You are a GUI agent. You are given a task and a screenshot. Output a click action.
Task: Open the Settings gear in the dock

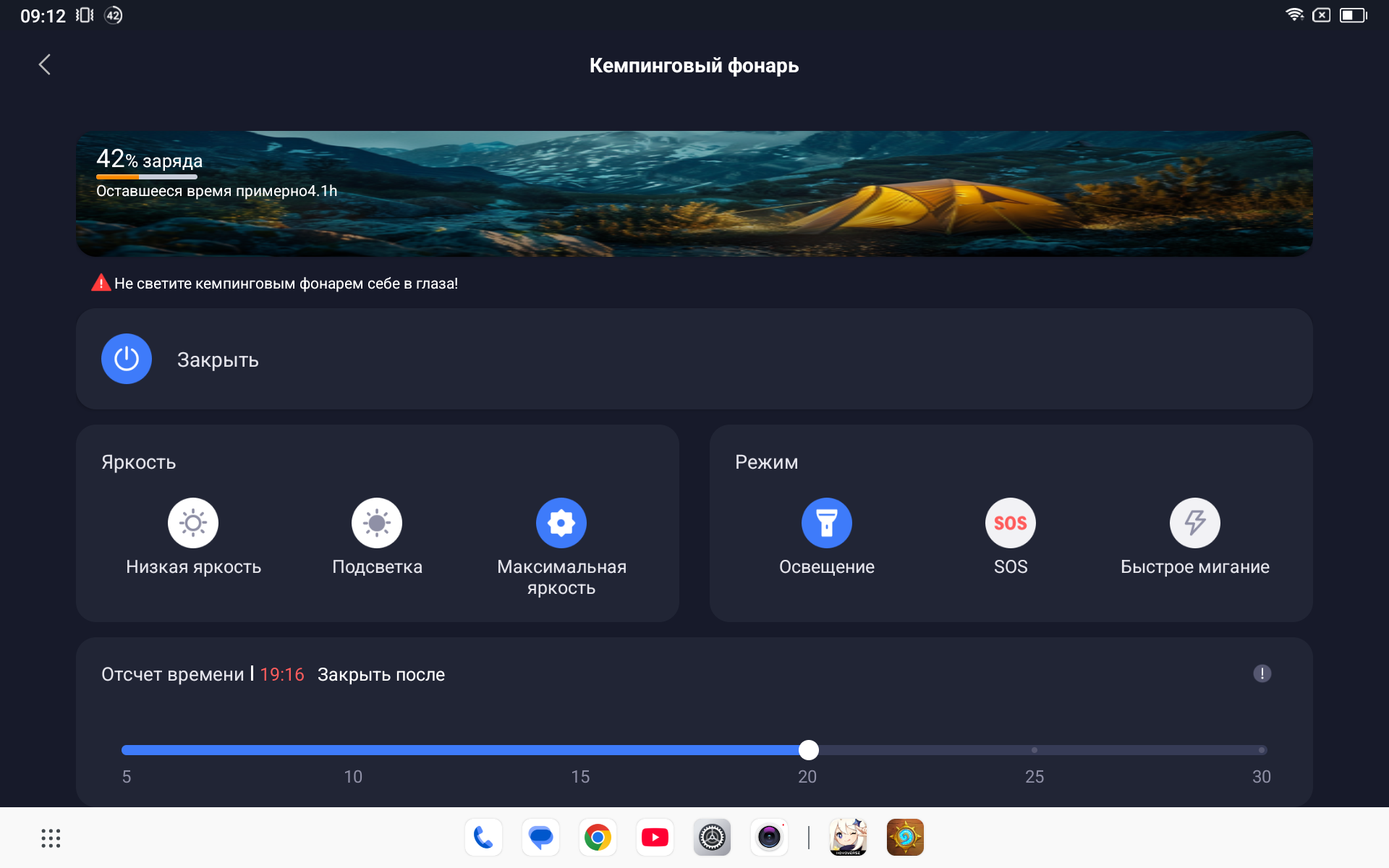point(712,838)
